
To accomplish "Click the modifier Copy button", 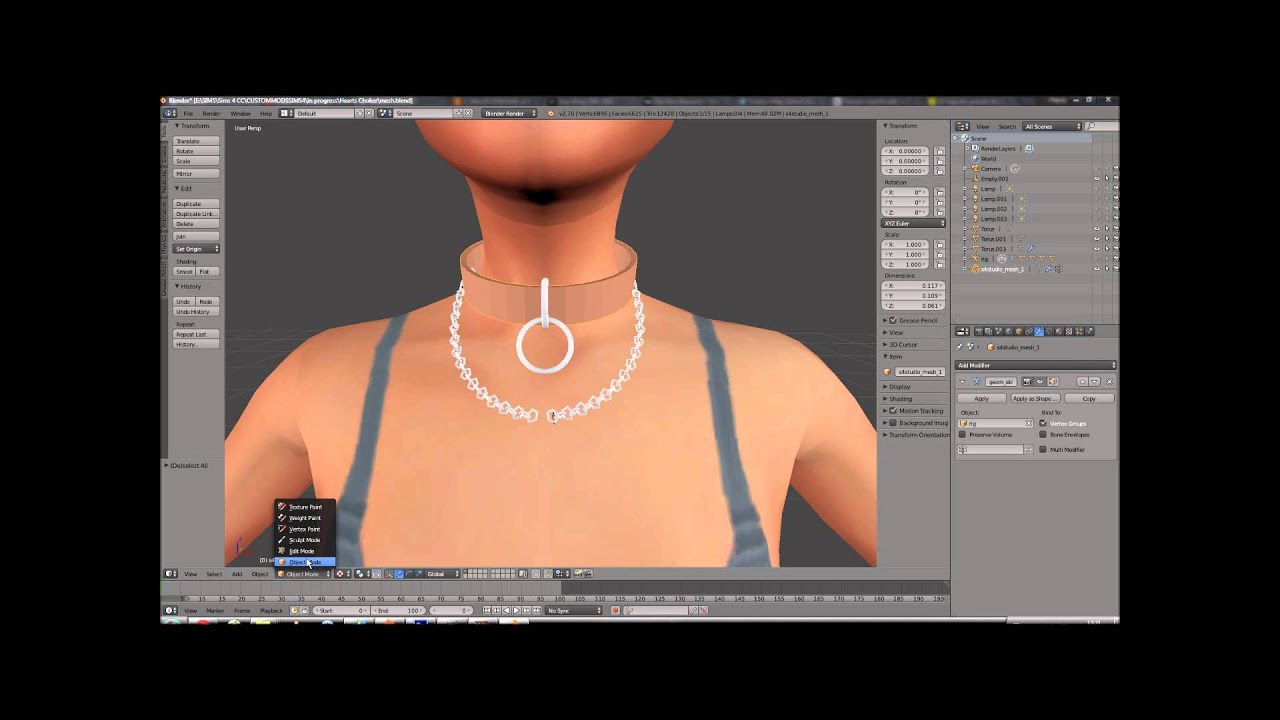I will click(1089, 399).
